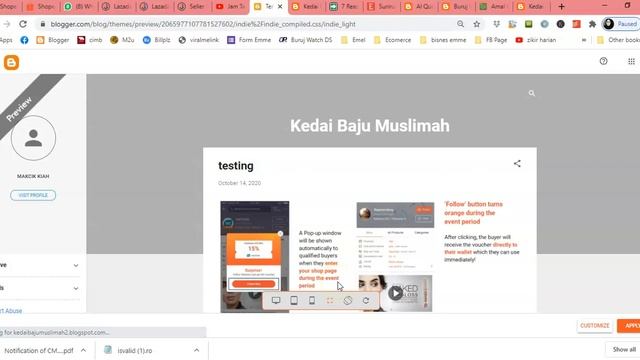This screenshot has width=640, height=360.
Task: Open the Chrome extensions puzzle icon
Action: (592, 24)
